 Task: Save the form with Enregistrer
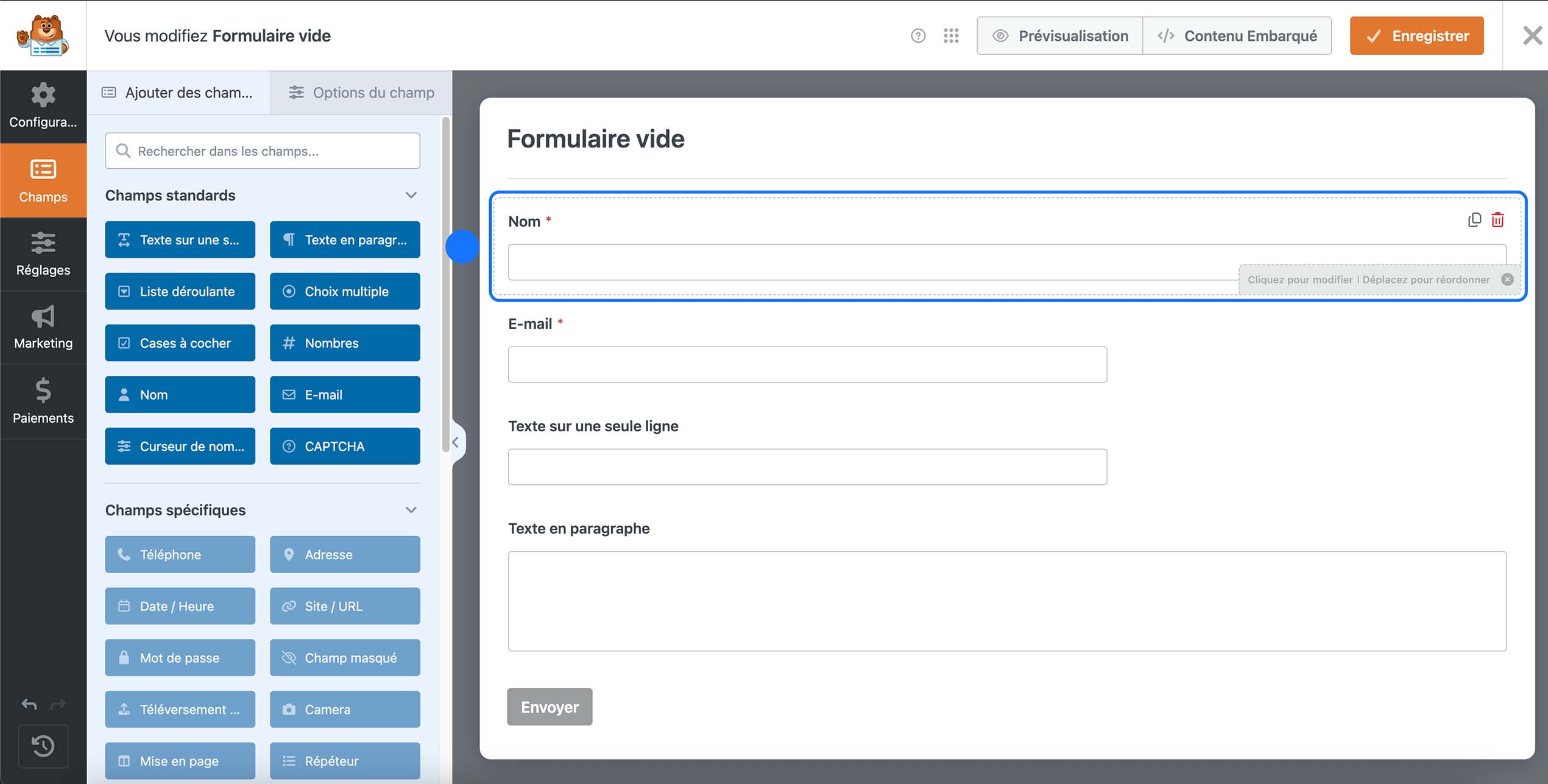[1416, 35]
